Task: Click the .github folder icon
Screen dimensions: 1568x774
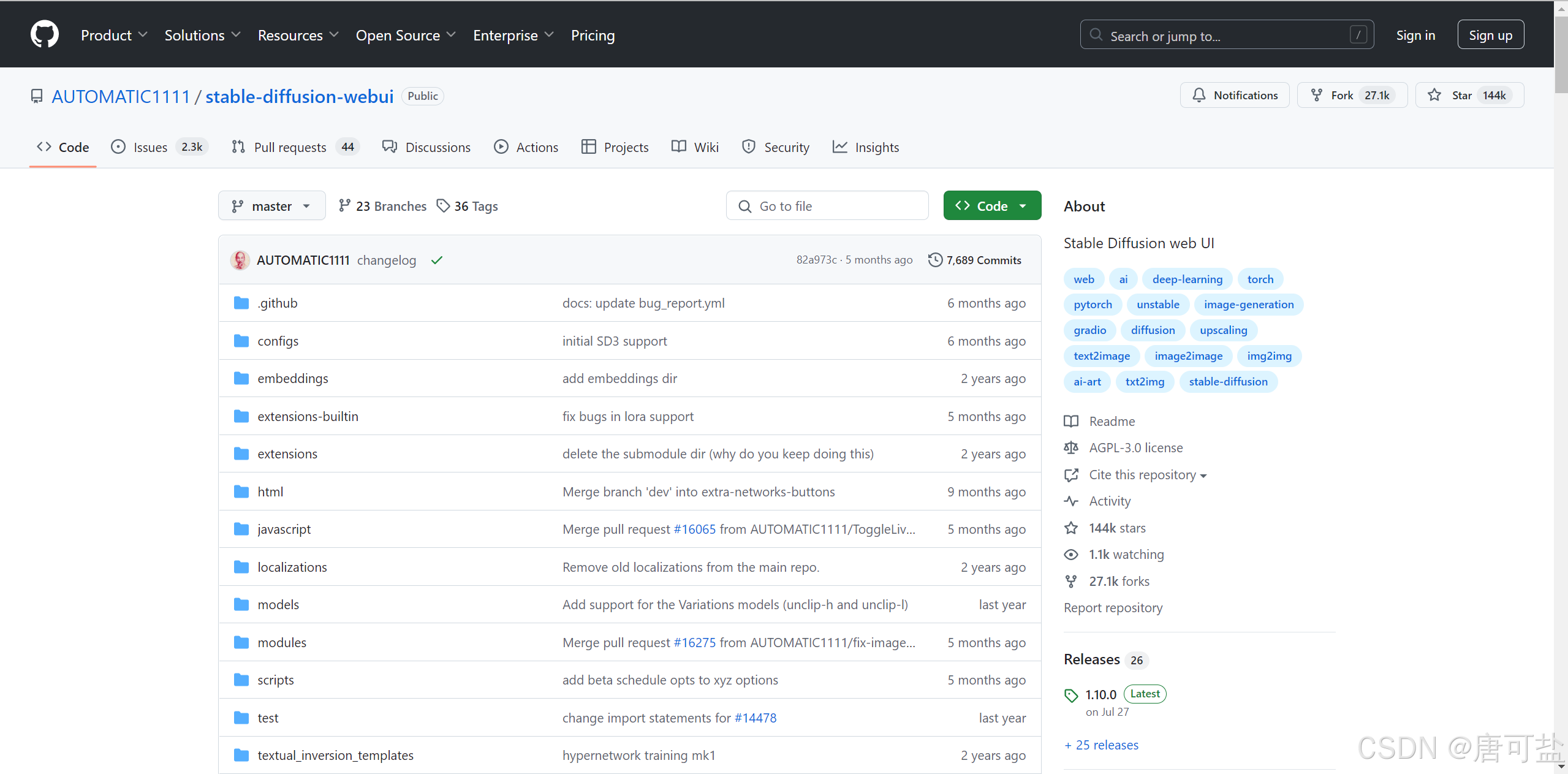Action: 241,303
